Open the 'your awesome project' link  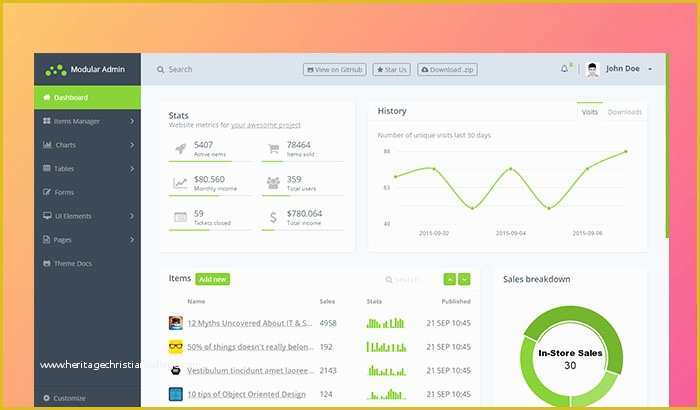pyautogui.click(x=266, y=125)
